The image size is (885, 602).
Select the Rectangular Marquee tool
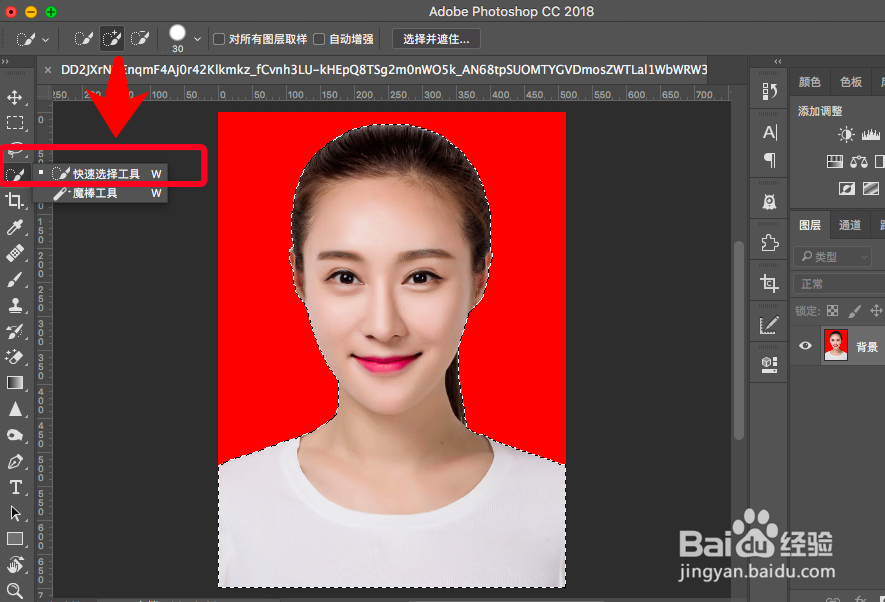coord(15,122)
